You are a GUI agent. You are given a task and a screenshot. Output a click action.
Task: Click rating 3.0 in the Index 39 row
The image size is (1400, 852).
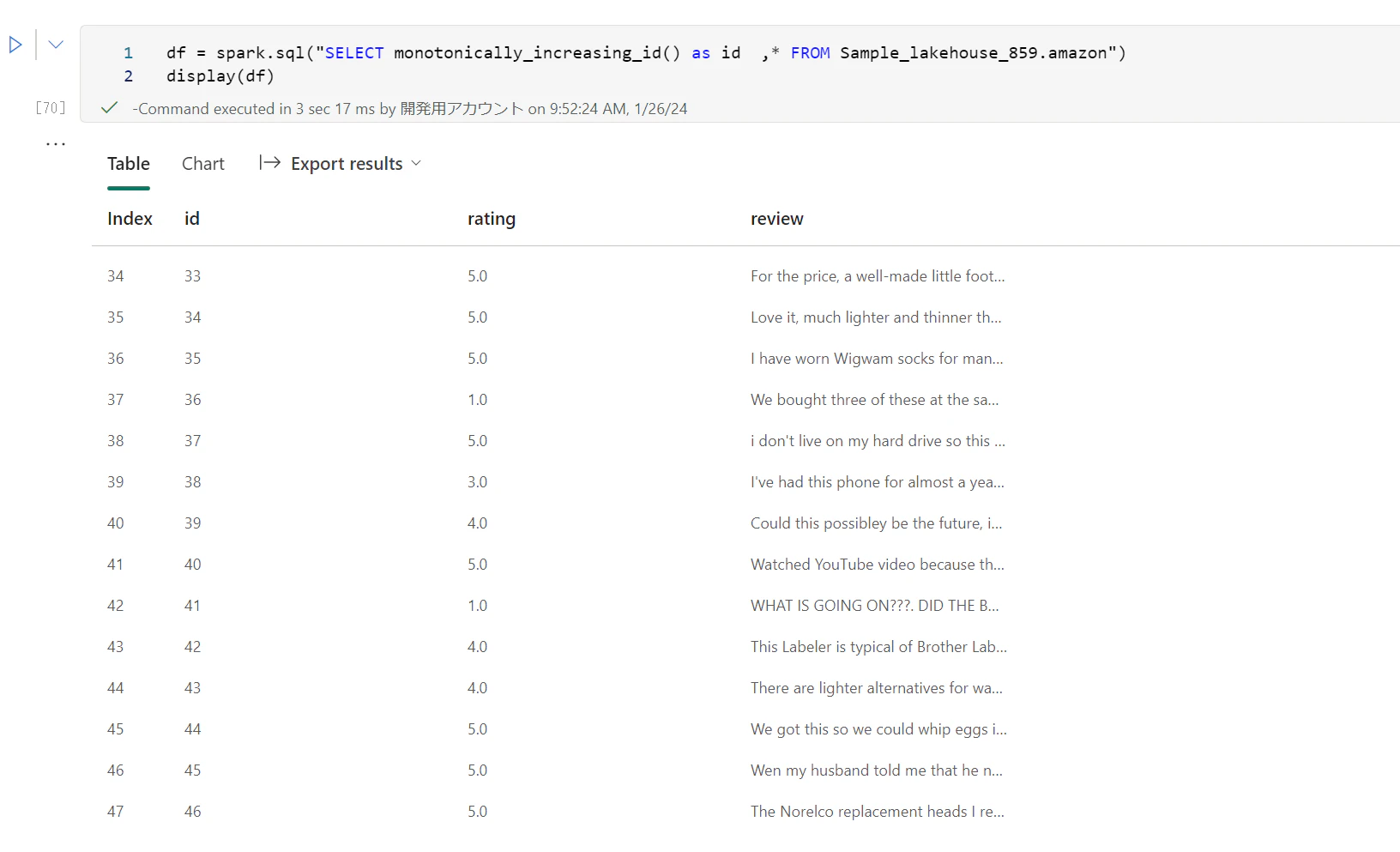click(478, 482)
